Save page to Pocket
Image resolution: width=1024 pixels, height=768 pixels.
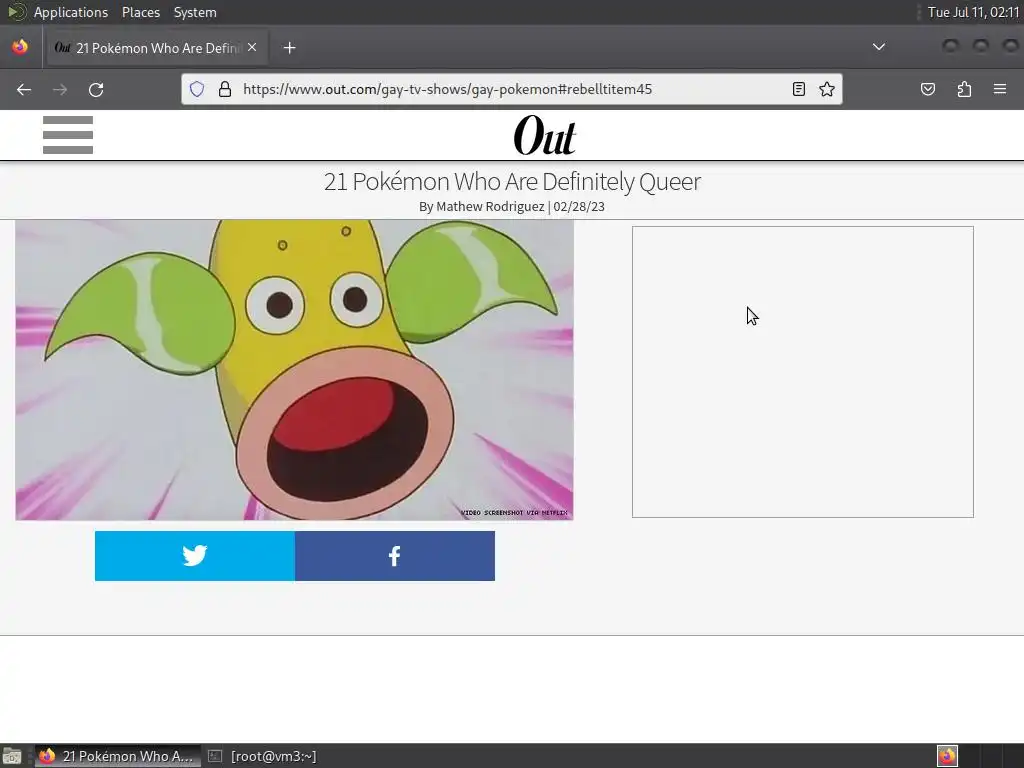click(x=927, y=89)
